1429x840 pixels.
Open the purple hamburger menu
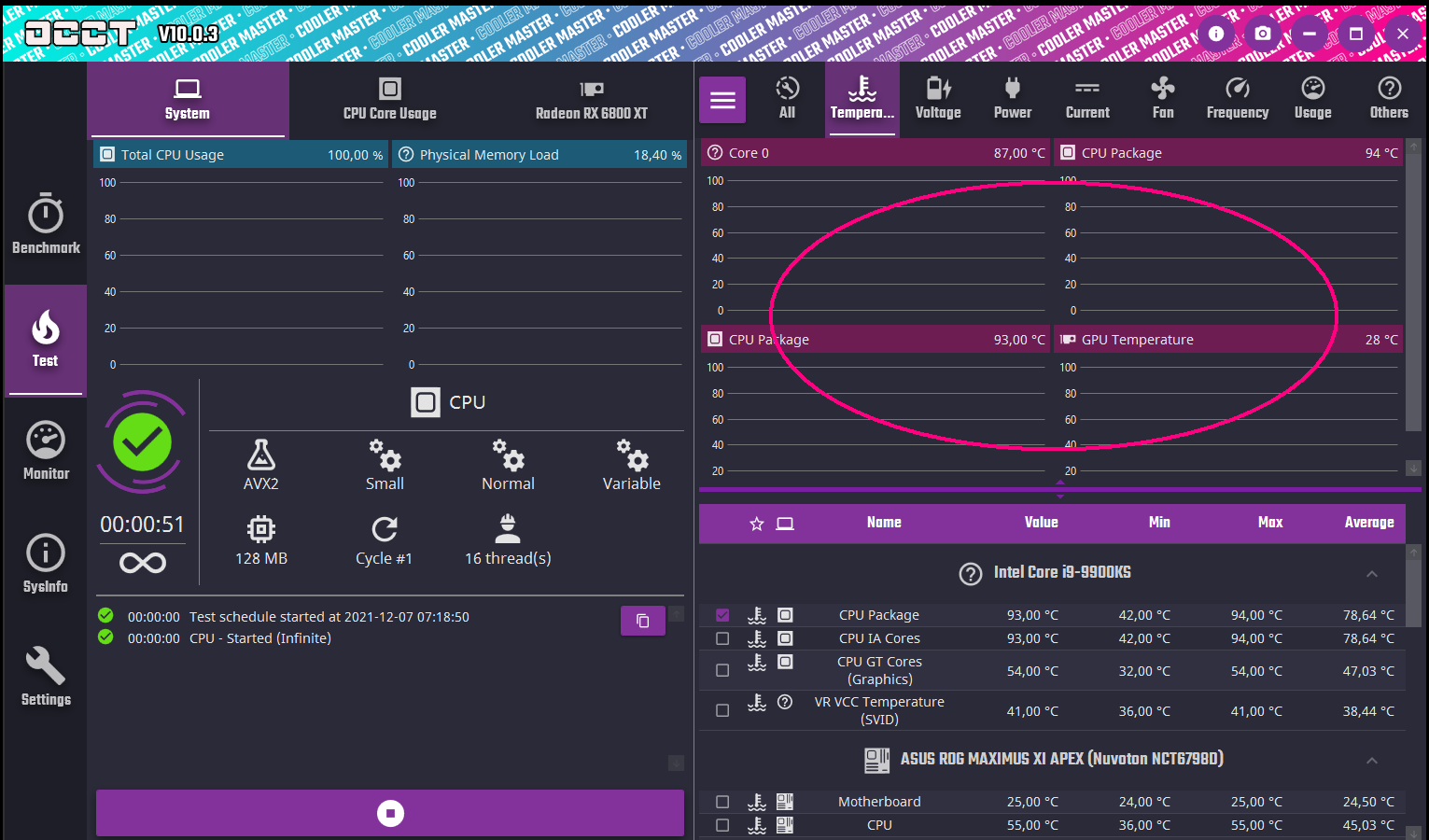[722, 100]
